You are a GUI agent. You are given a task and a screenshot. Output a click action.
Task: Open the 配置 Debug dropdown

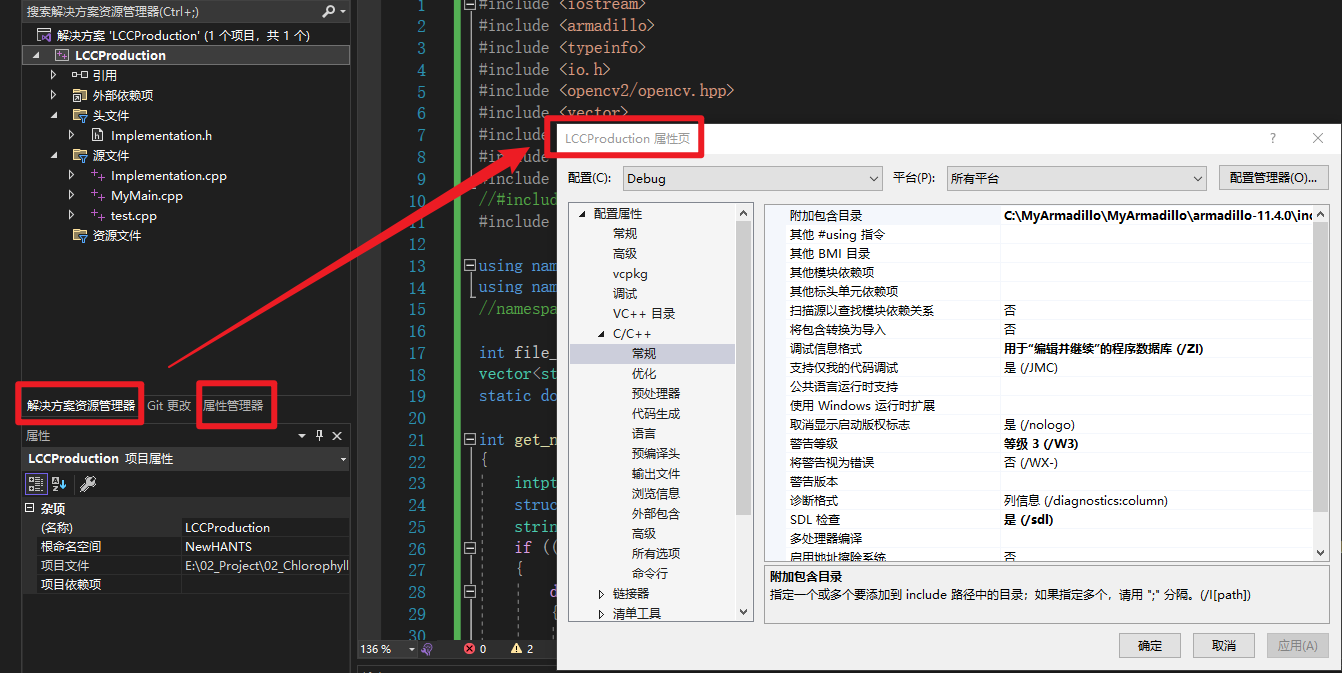(x=752, y=178)
